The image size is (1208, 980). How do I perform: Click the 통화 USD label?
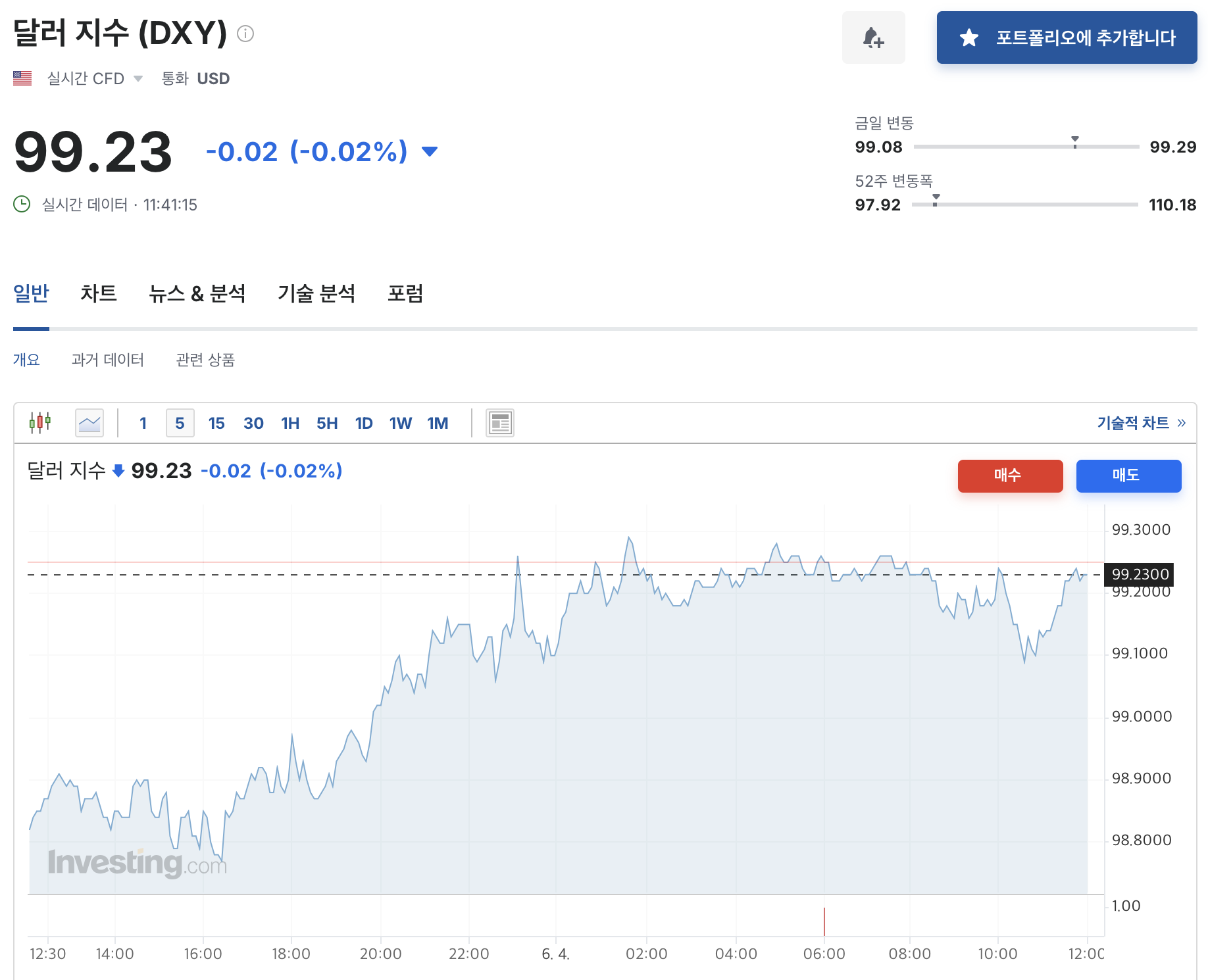coord(195,78)
